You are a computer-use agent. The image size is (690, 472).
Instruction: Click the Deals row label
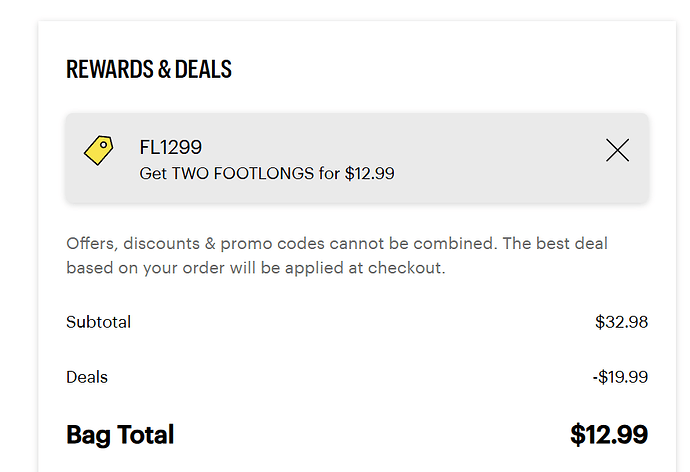tap(87, 377)
